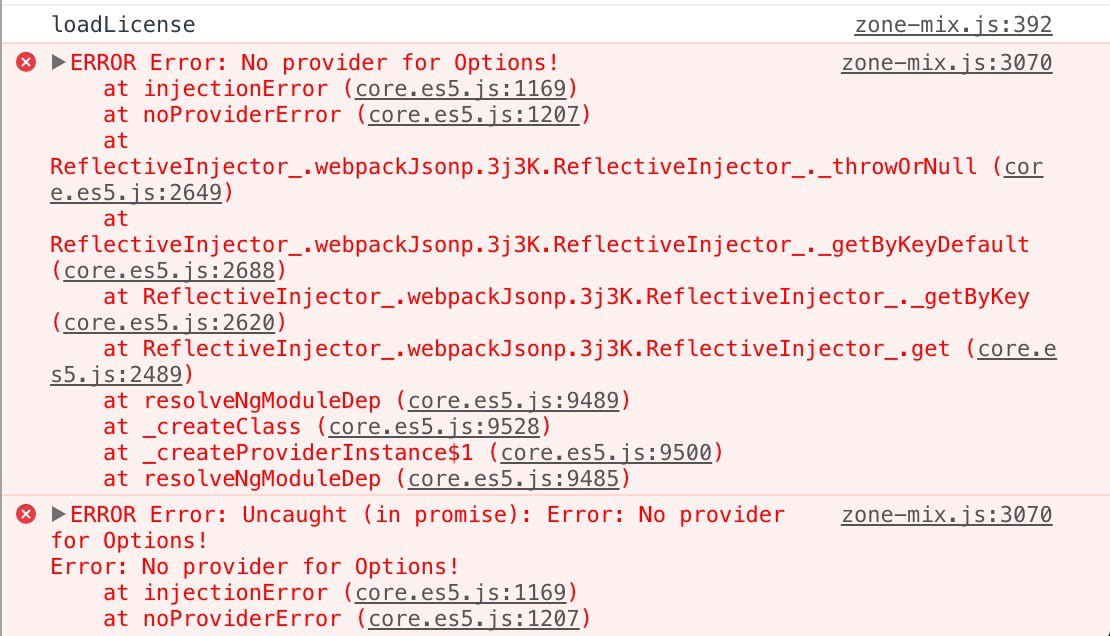The image size is (1110, 636).
Task: Follow the core.es5.js:2688 link
Action: (x=168, y=271)
